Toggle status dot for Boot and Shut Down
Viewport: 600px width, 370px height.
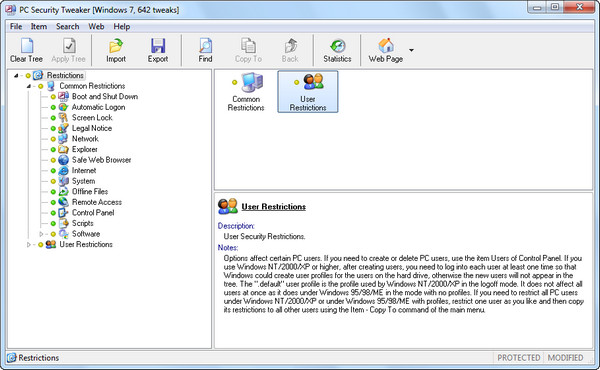pos(53,97)
